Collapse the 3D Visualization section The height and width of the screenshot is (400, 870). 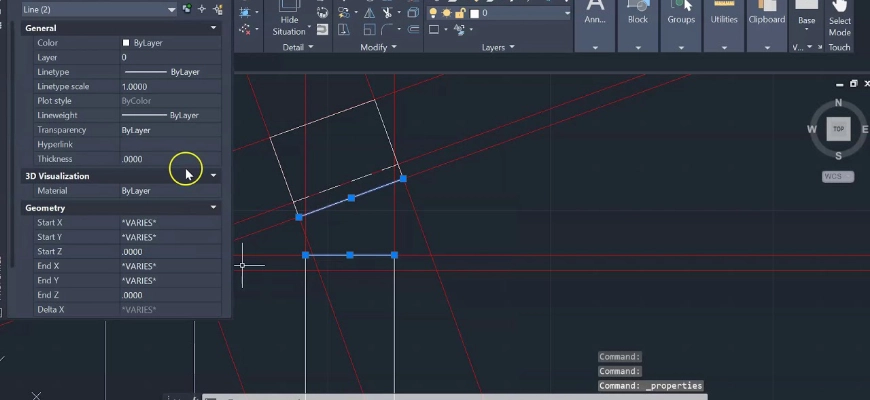tap(213, 176)
